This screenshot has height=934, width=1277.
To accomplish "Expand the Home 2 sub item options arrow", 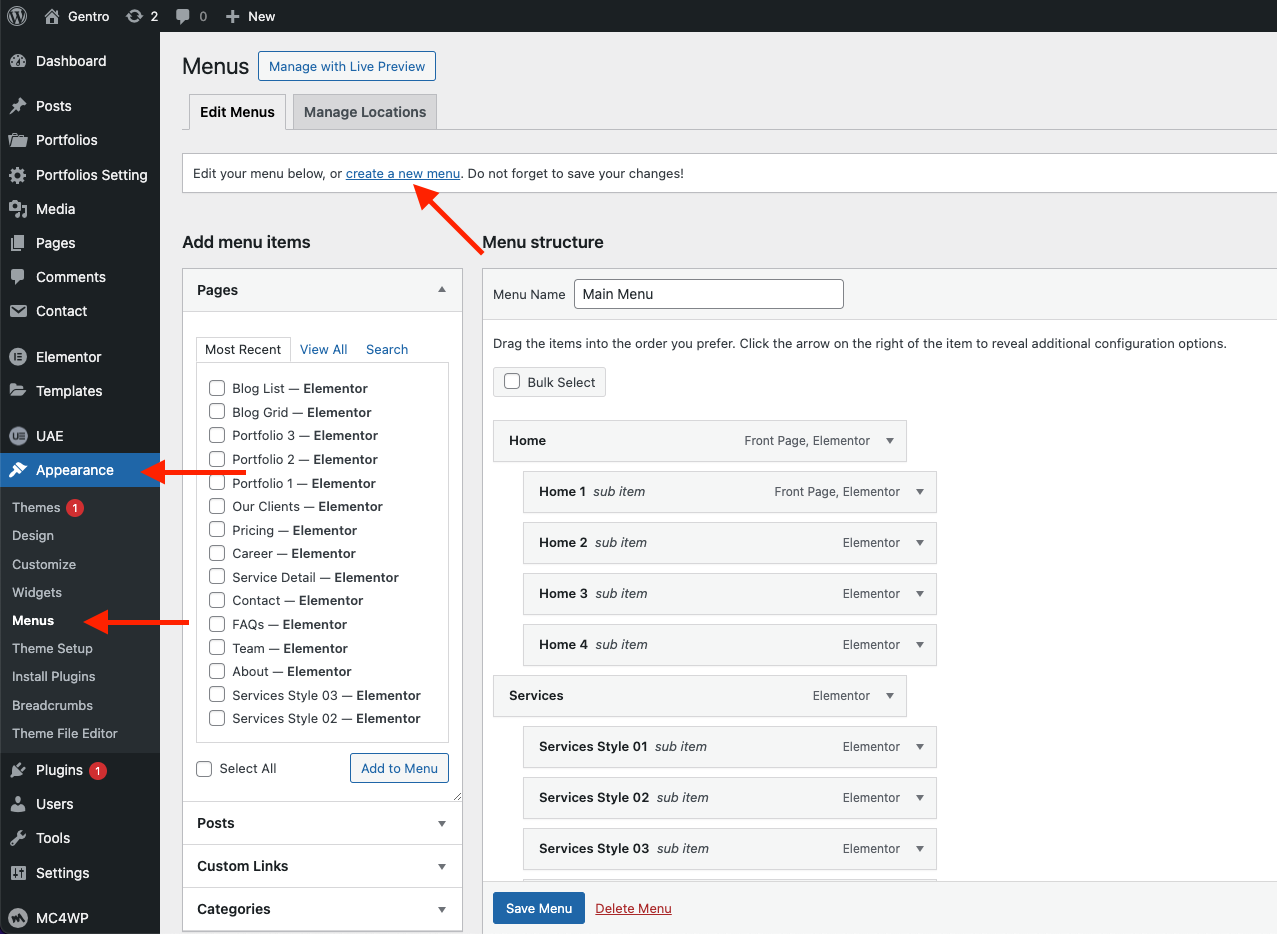I will 920,543.
